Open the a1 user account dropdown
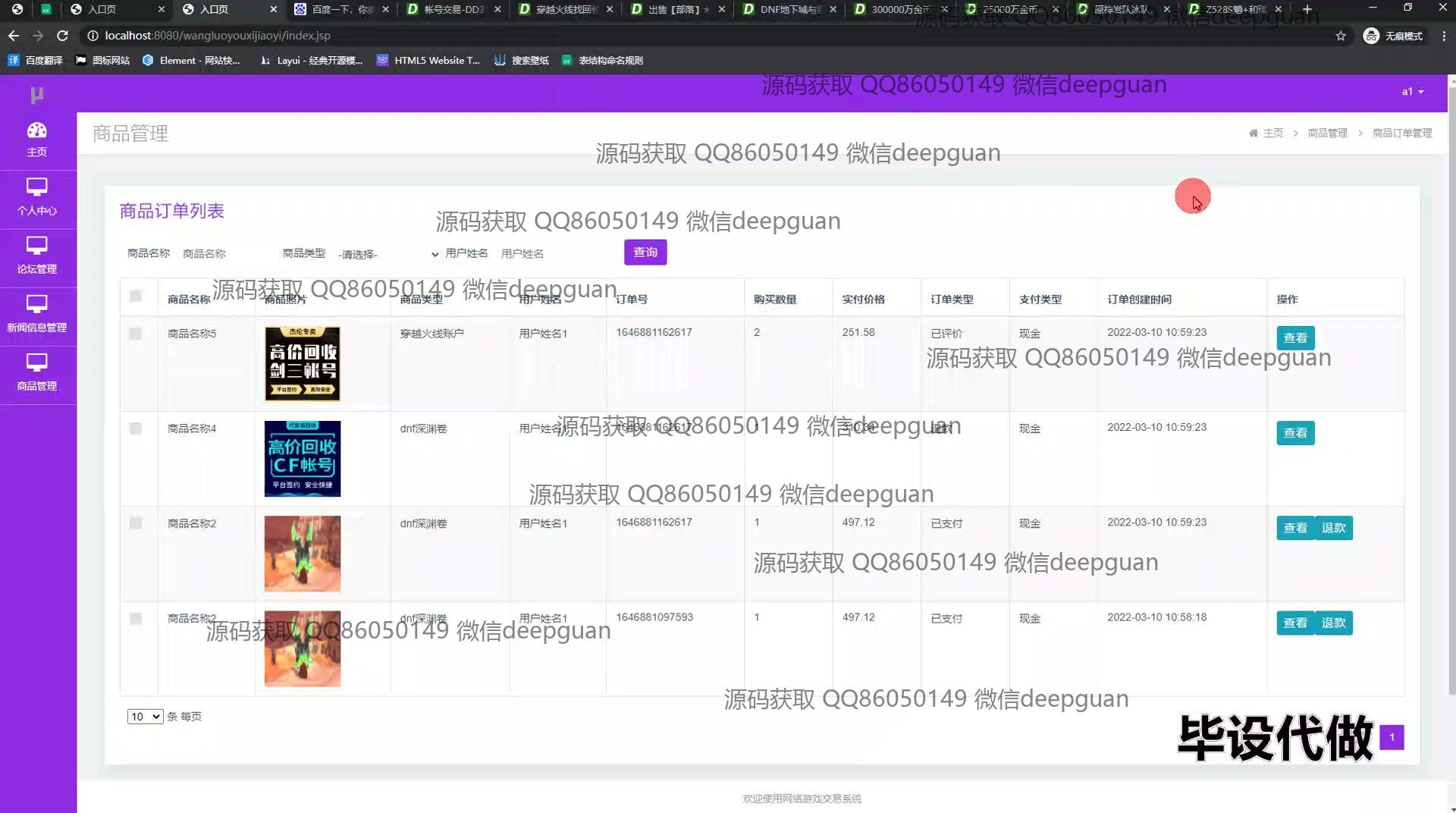Image resolution: width=1456 pixels, height=813 pixels. tap(1412, 92)
